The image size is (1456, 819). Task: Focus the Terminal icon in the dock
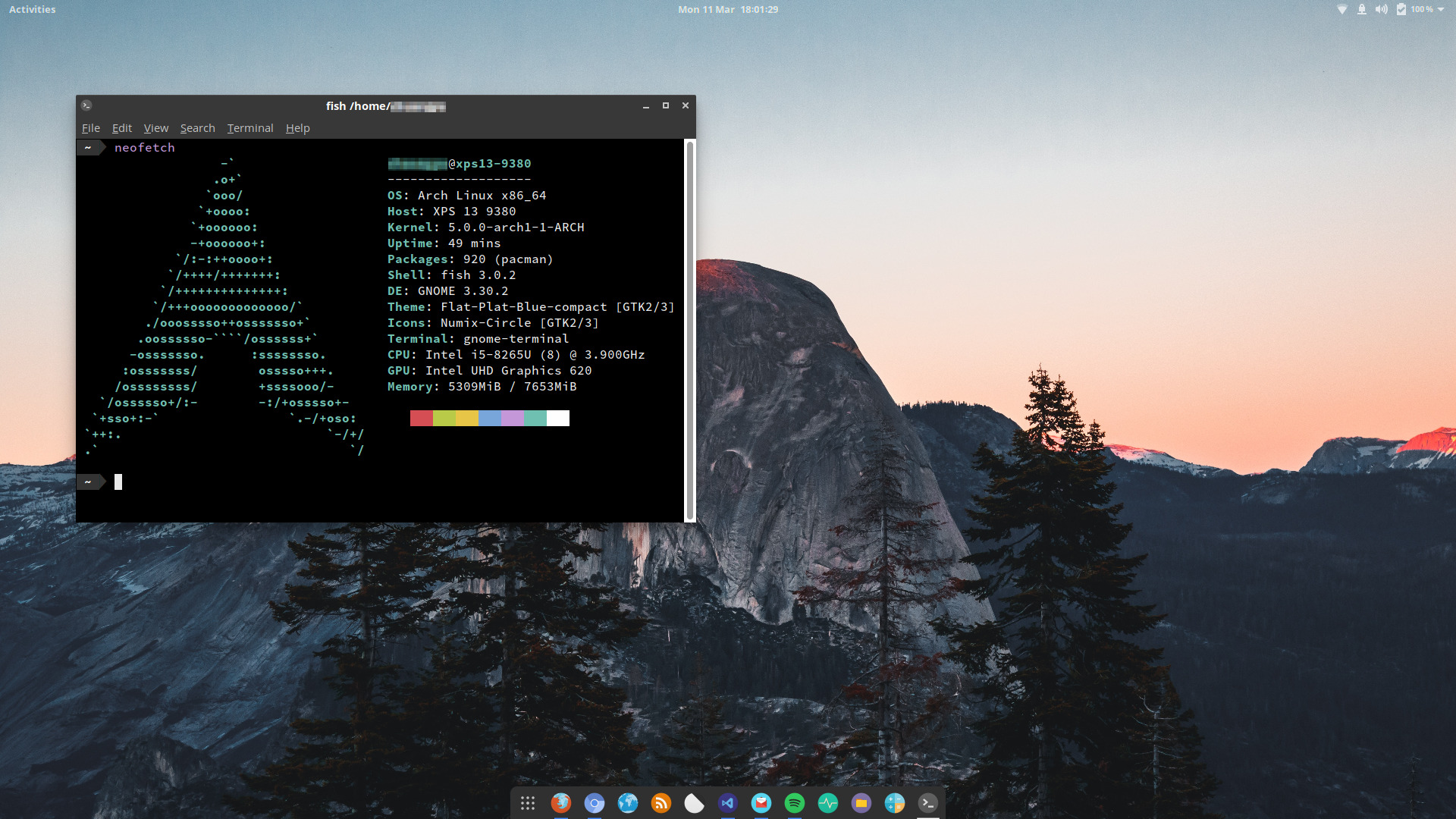tap(928, 803)
